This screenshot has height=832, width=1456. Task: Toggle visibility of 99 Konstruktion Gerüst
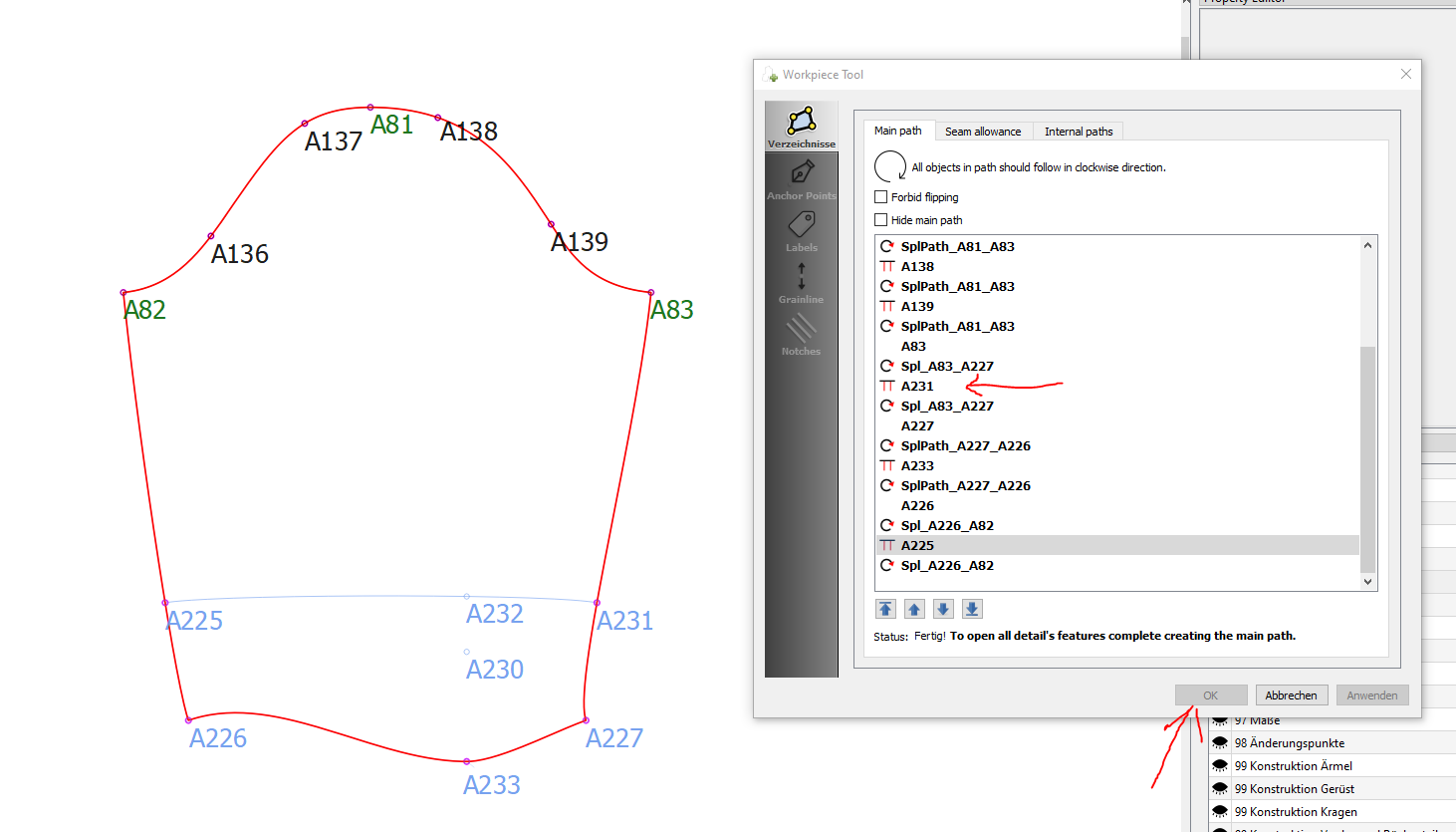[x=1220, y=789]
